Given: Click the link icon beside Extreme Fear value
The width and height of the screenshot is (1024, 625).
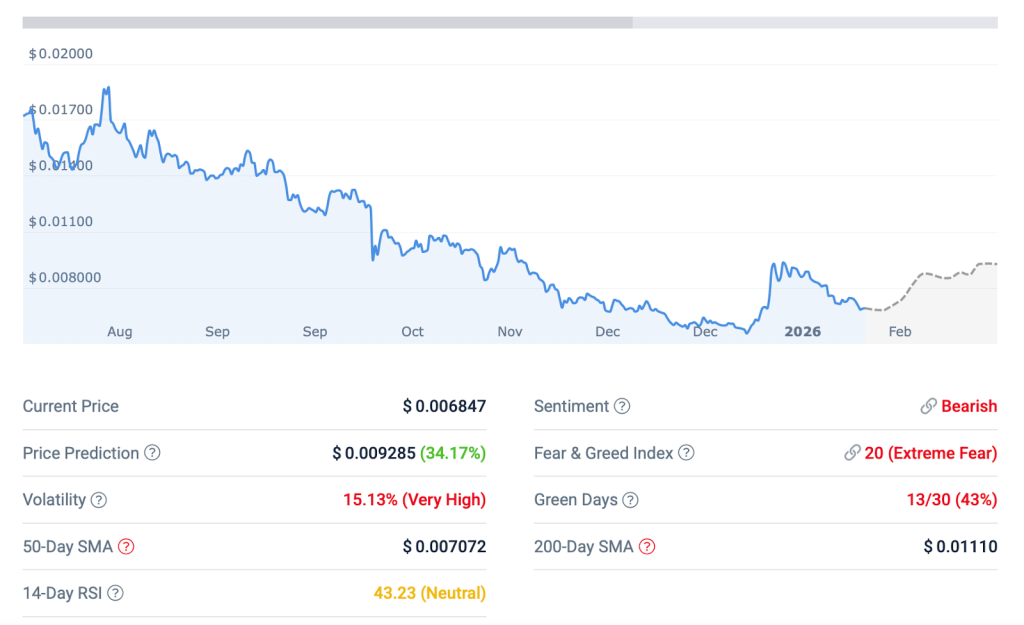Looking at the screenshot, I should pyautogui.click(x=852, y=453).
